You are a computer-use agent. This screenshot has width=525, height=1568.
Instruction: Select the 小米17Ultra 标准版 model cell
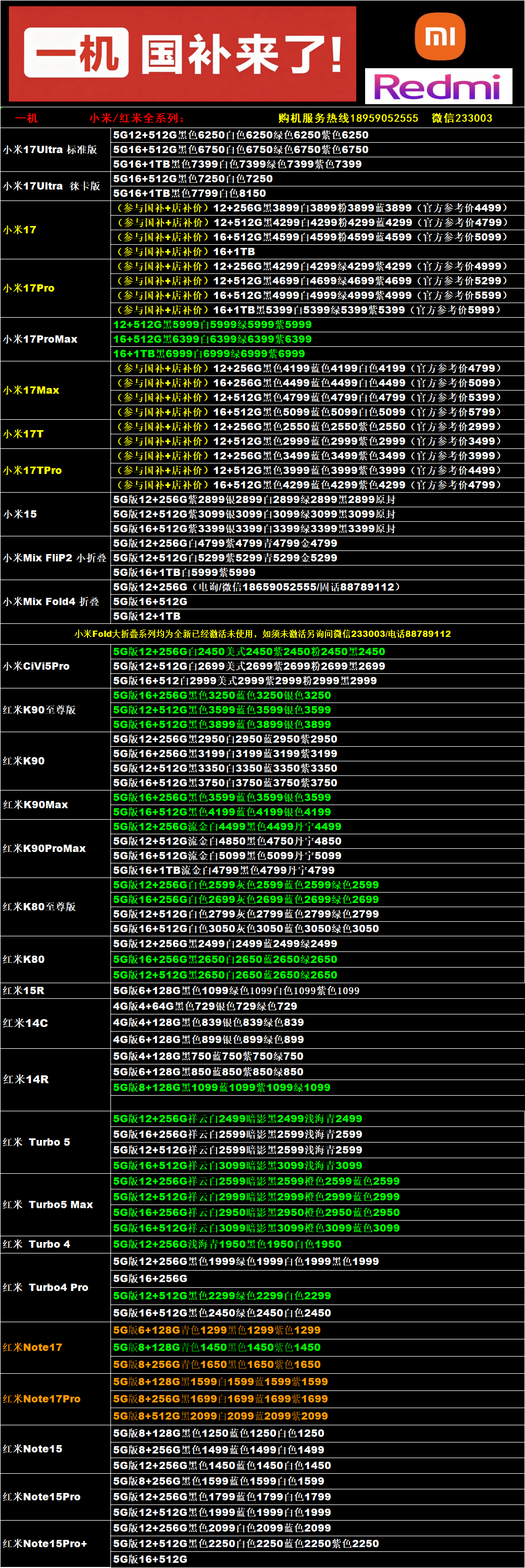[x=55, y=150]
